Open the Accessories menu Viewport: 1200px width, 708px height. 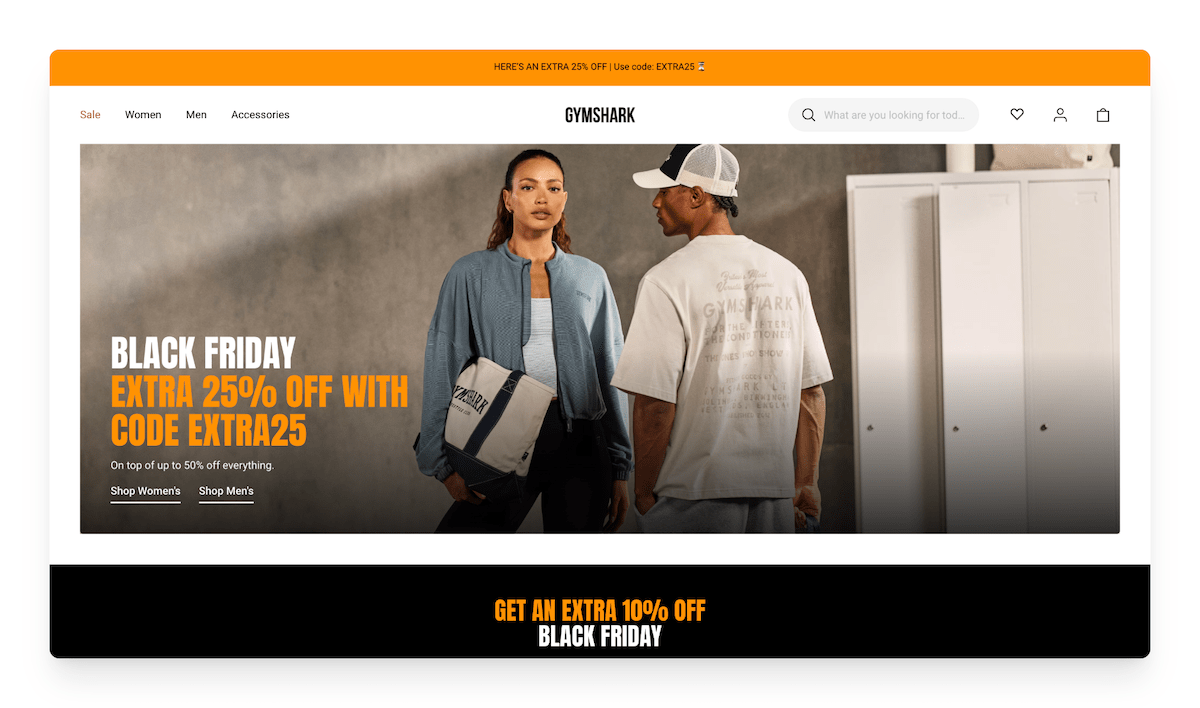260,115
